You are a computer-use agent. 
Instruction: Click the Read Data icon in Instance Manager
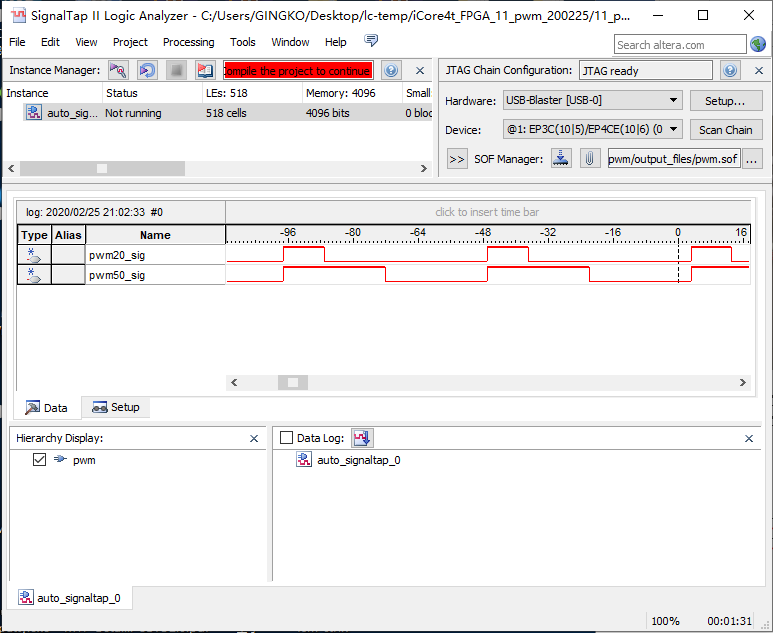[x=205, y=70]
